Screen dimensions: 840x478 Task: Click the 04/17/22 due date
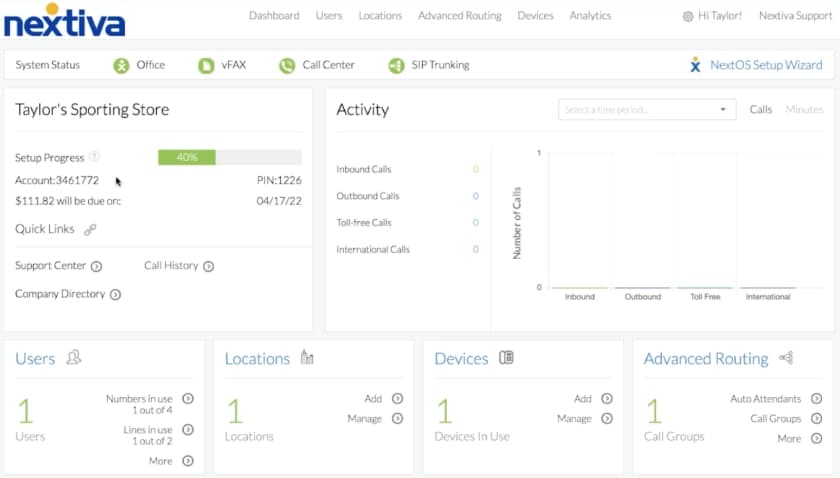coord(279,201)
